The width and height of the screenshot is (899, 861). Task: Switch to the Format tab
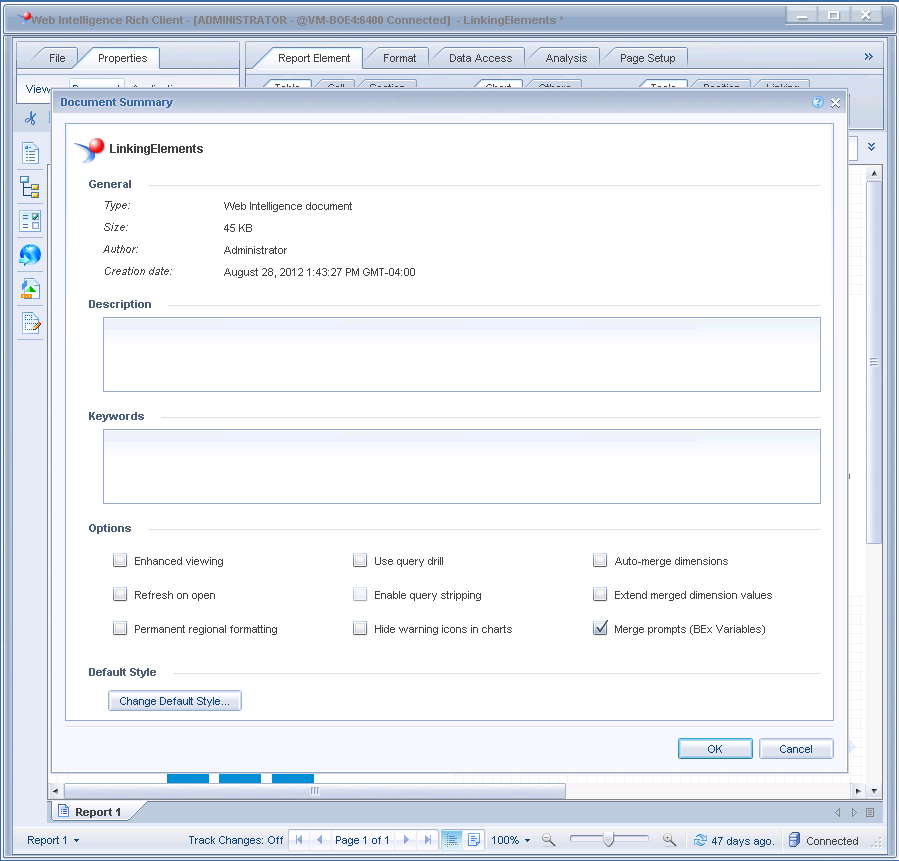point(399,58)
